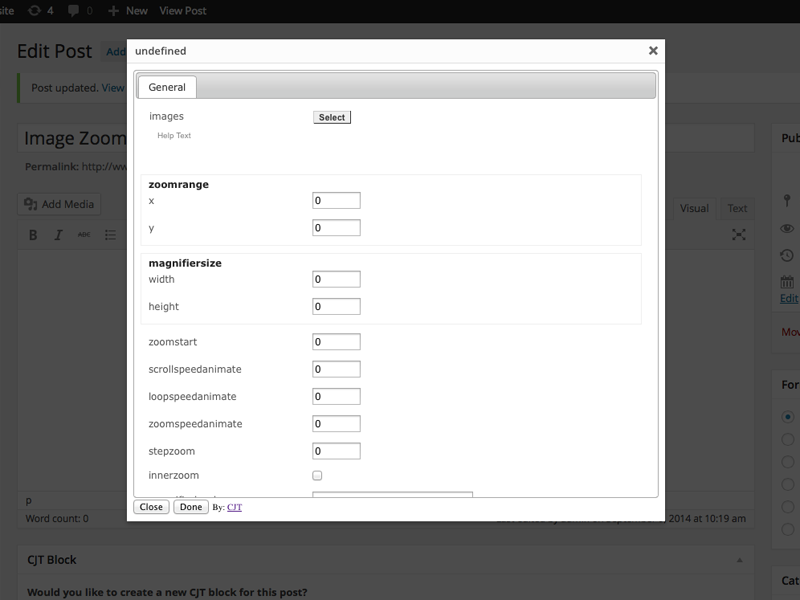Insert a bulleted list in the editor
This screenshot has width=800, height=600.
click(x=110, y=235)
